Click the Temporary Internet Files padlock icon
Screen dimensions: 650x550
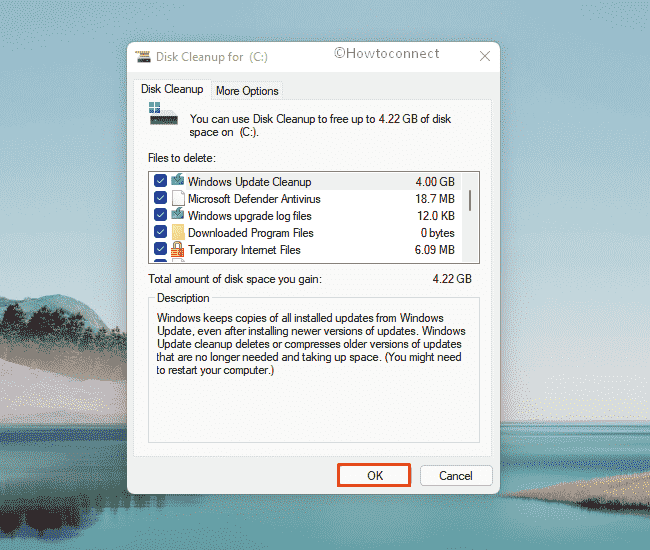[x=178, y=250]
